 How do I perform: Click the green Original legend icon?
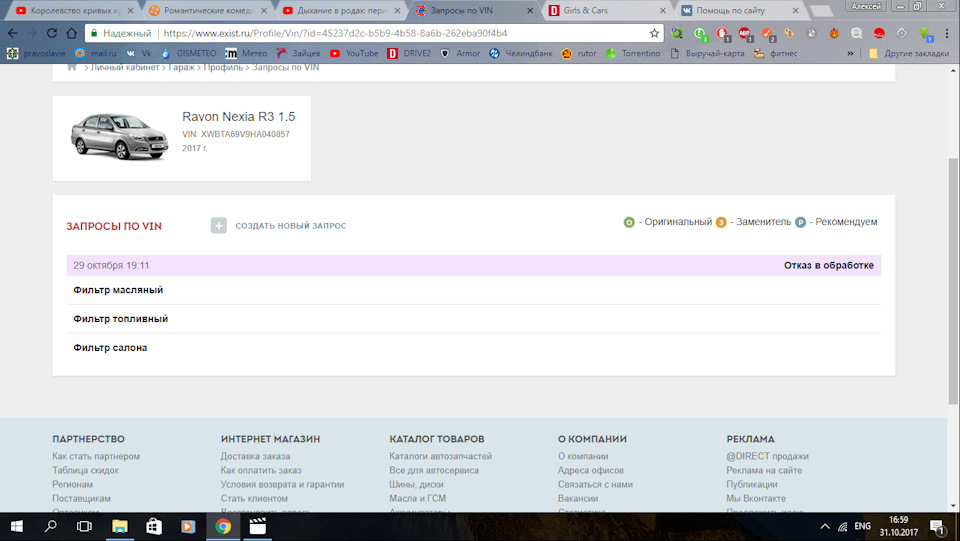click(x=629, y=222)
